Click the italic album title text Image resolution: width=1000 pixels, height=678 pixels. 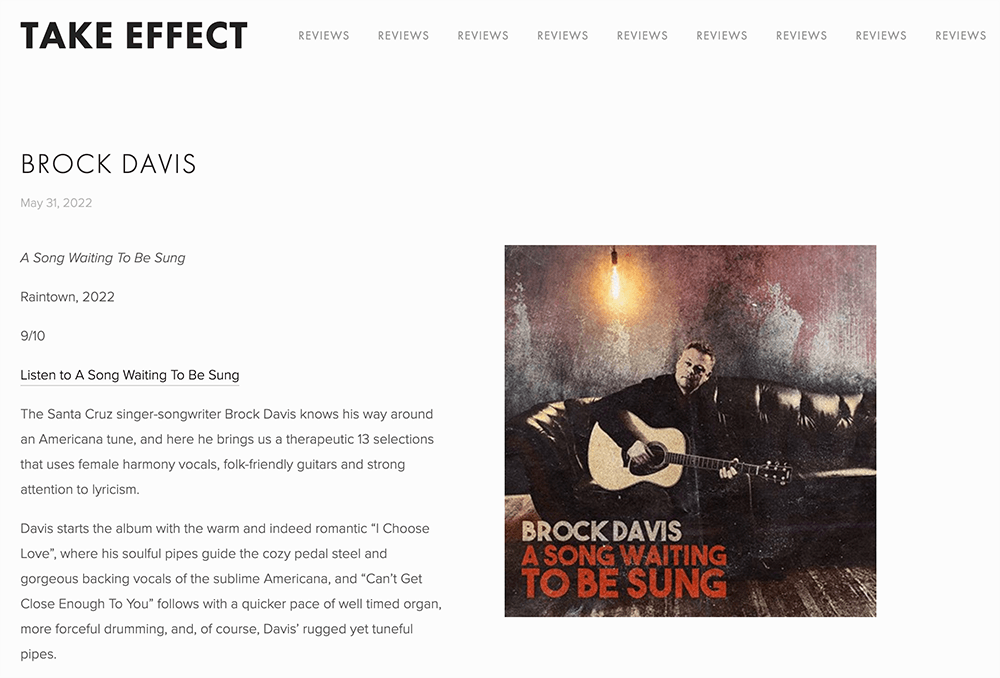103,258
